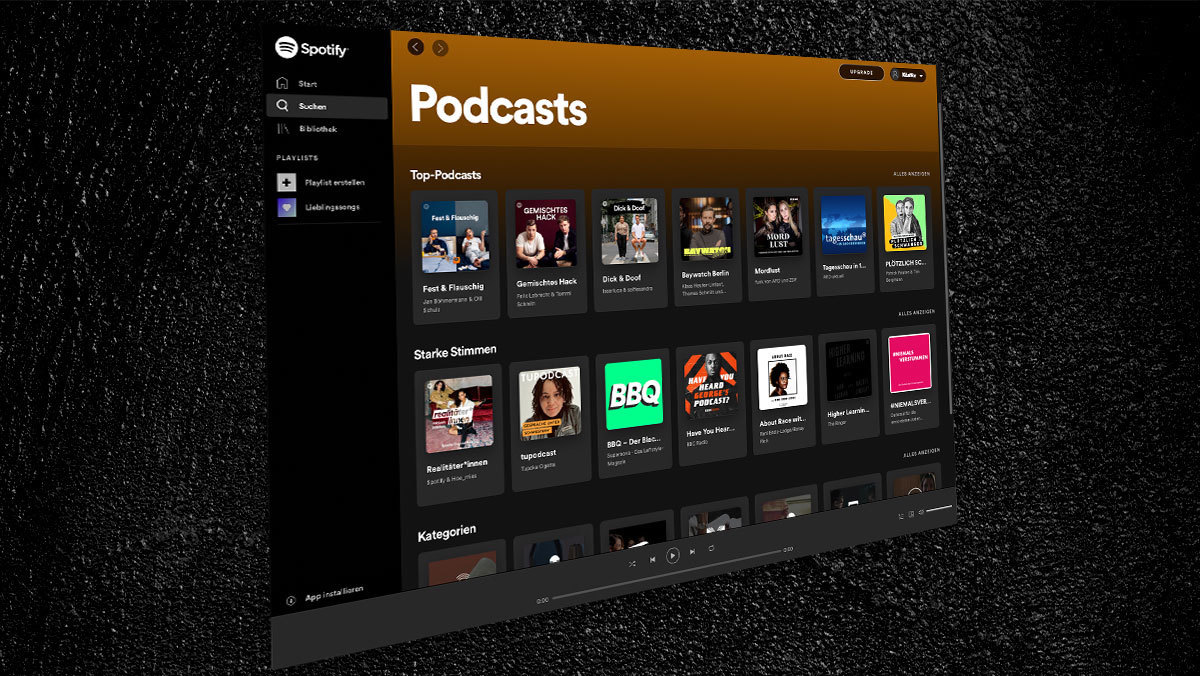Navigate forward with the right arrow

coord(440,48)
